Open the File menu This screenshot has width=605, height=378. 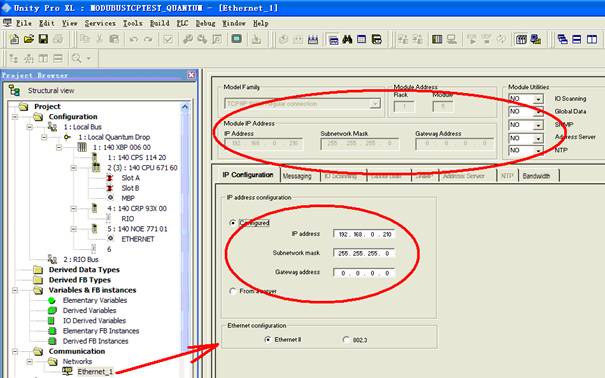click(x=24, y=24)
